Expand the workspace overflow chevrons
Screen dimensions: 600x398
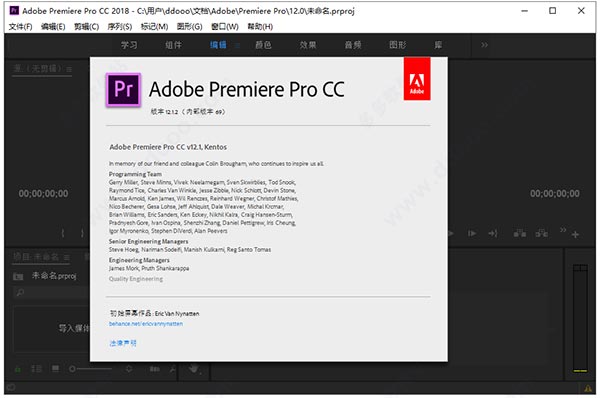point(484,45)
